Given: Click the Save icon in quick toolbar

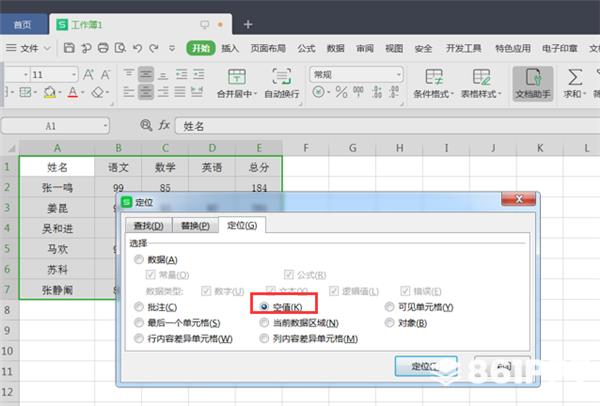Looking at the screenshot, I should coord(69,48).
